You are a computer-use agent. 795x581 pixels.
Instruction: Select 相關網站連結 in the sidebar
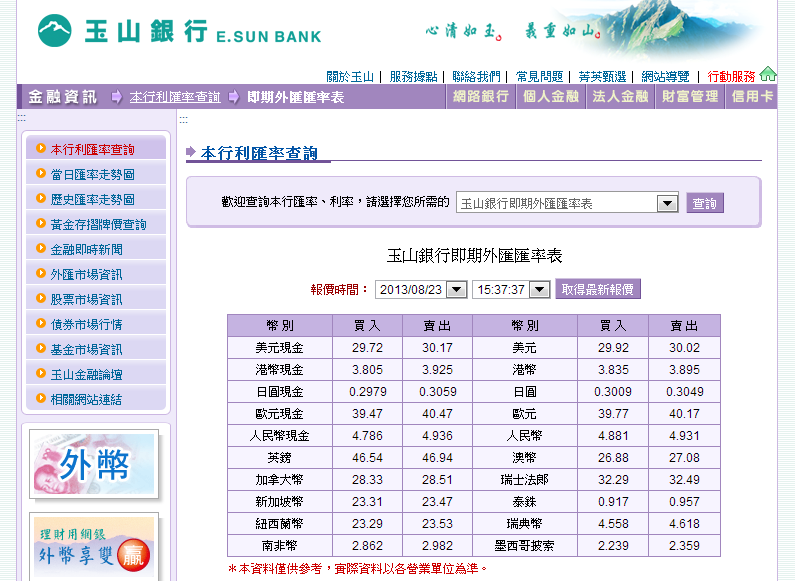tap(96, 398)
